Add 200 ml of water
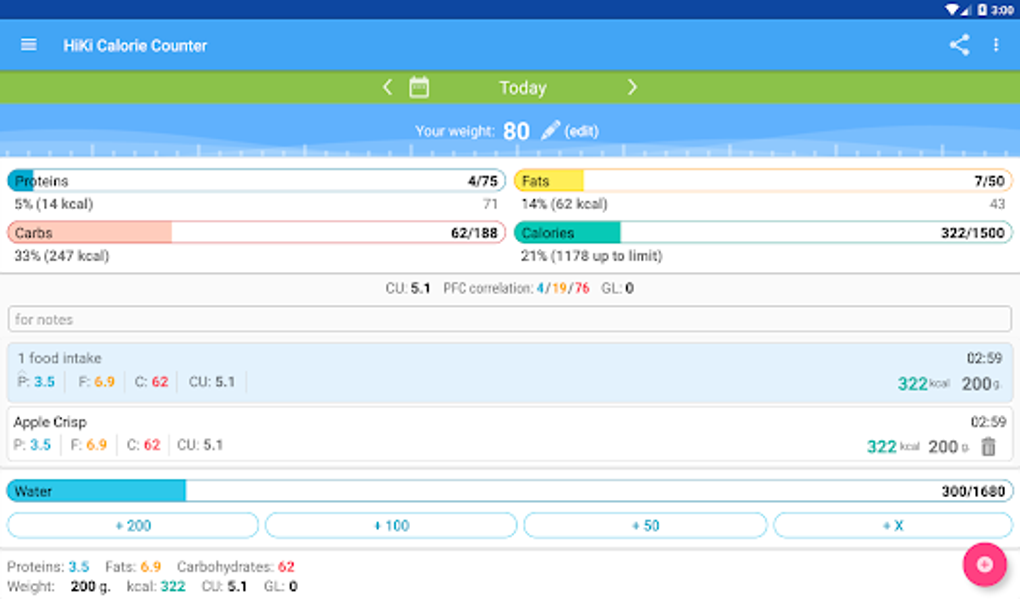This screenshot has width=1020, height=599. tap(133, 526)
